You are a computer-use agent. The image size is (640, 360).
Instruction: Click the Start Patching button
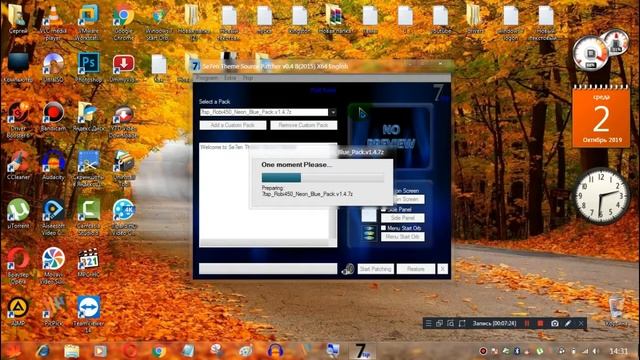pyautogui.click(x=376, y=269)
